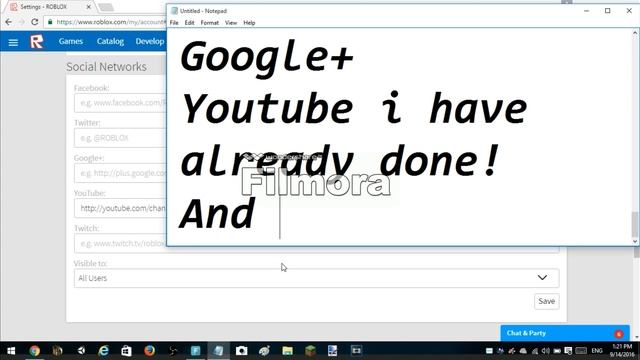The height and width of the screenshot is (360, 640).
Task: Click the Roblox logo in the navbar
Action: pyautogui.click(x=36, y=41)
